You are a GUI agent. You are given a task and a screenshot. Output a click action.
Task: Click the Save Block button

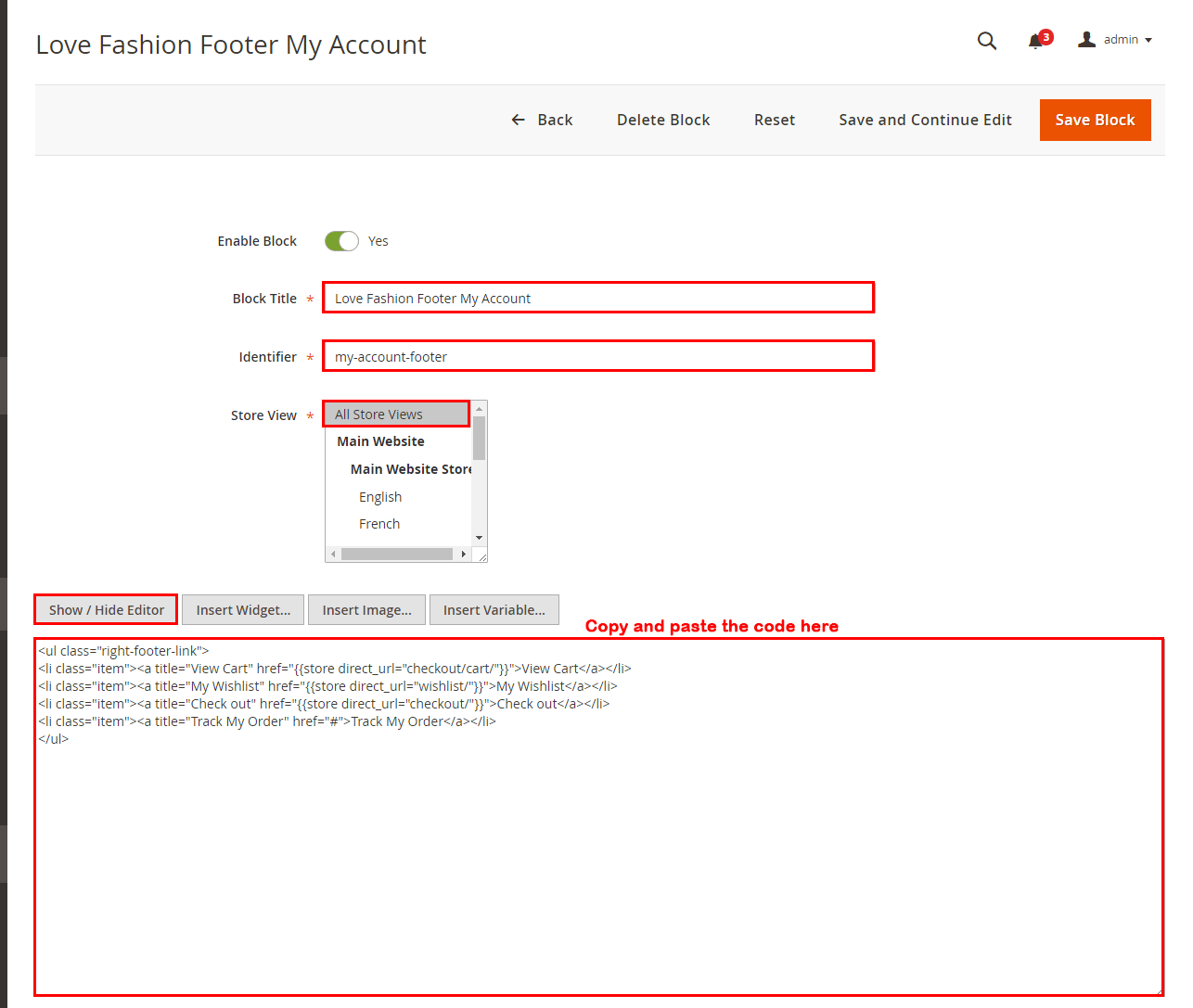tap(1095, 120)
